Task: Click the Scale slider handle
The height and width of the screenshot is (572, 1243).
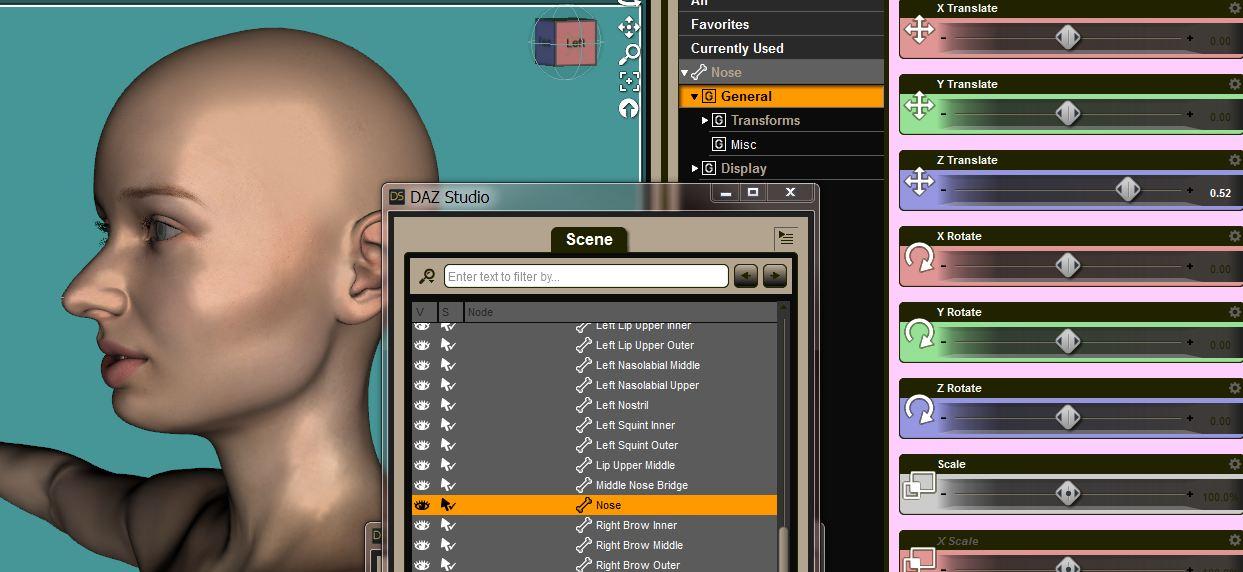Action: (1068, 493)
